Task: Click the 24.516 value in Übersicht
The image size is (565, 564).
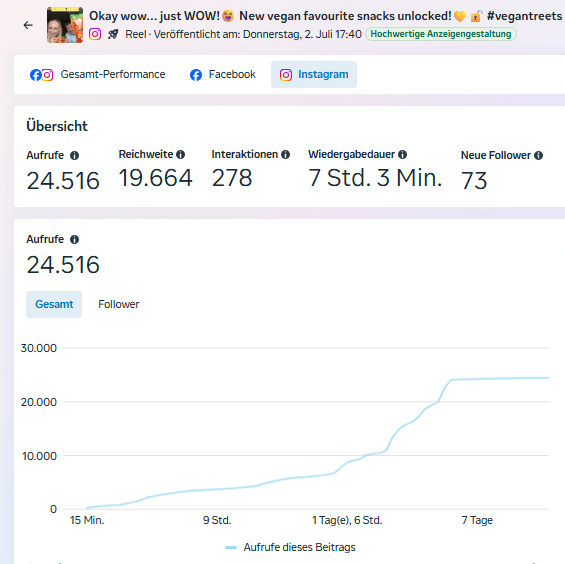Action: [63, 181]
